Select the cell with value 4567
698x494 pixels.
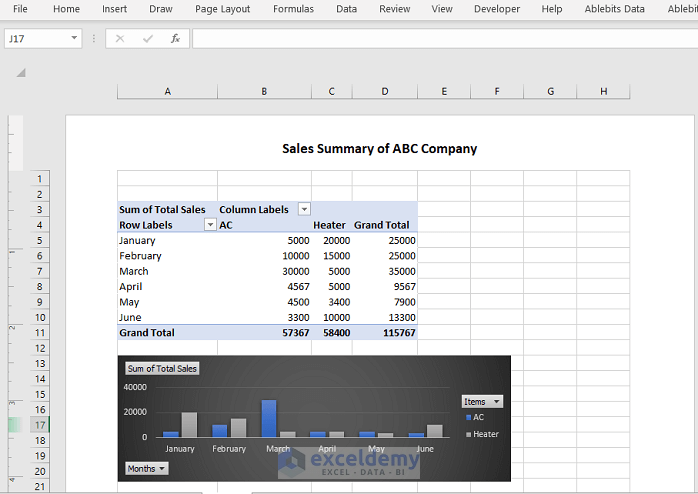[x=264, y=287]
